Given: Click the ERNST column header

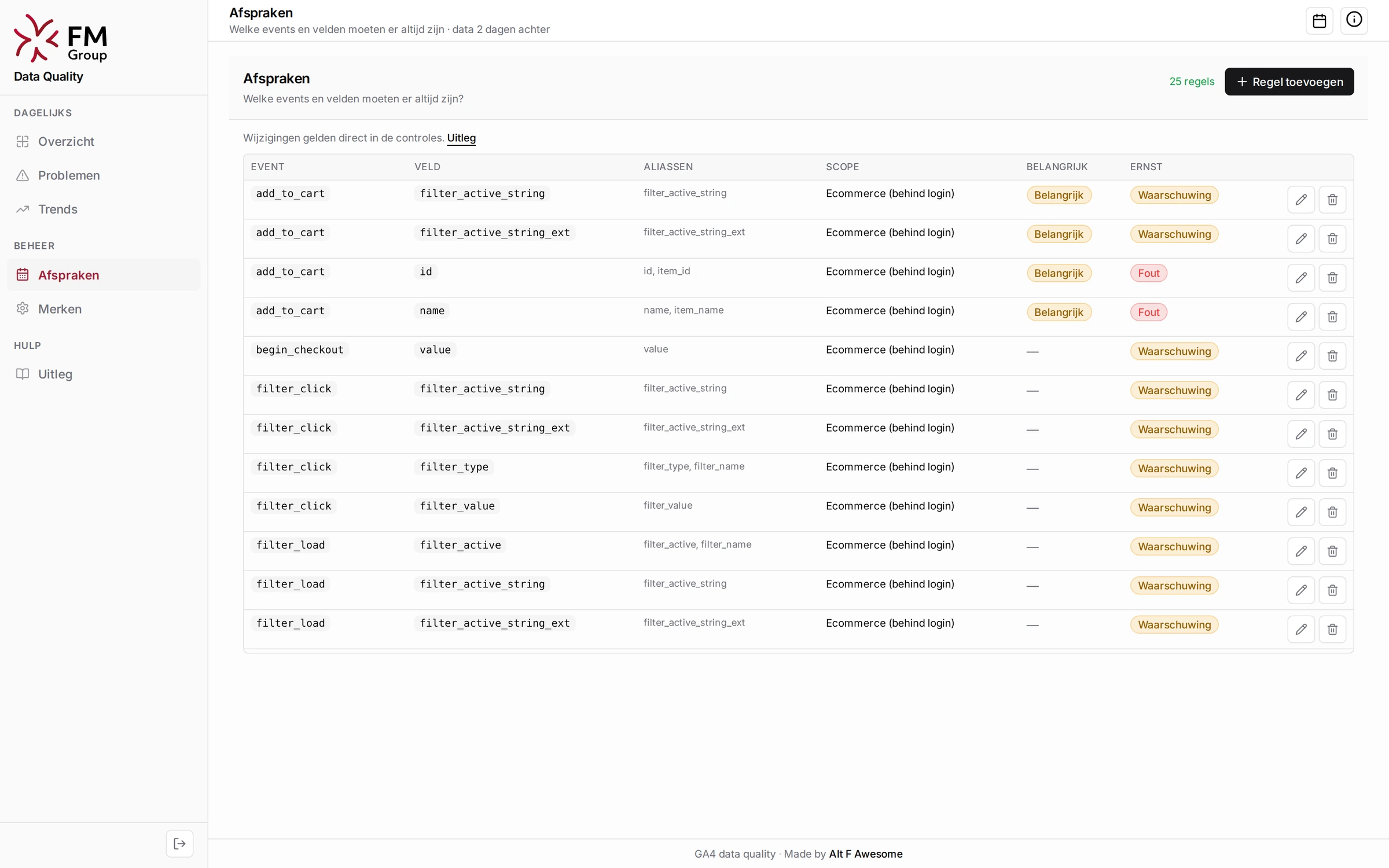Looking at the screenshot, I should pos(1145,167).
